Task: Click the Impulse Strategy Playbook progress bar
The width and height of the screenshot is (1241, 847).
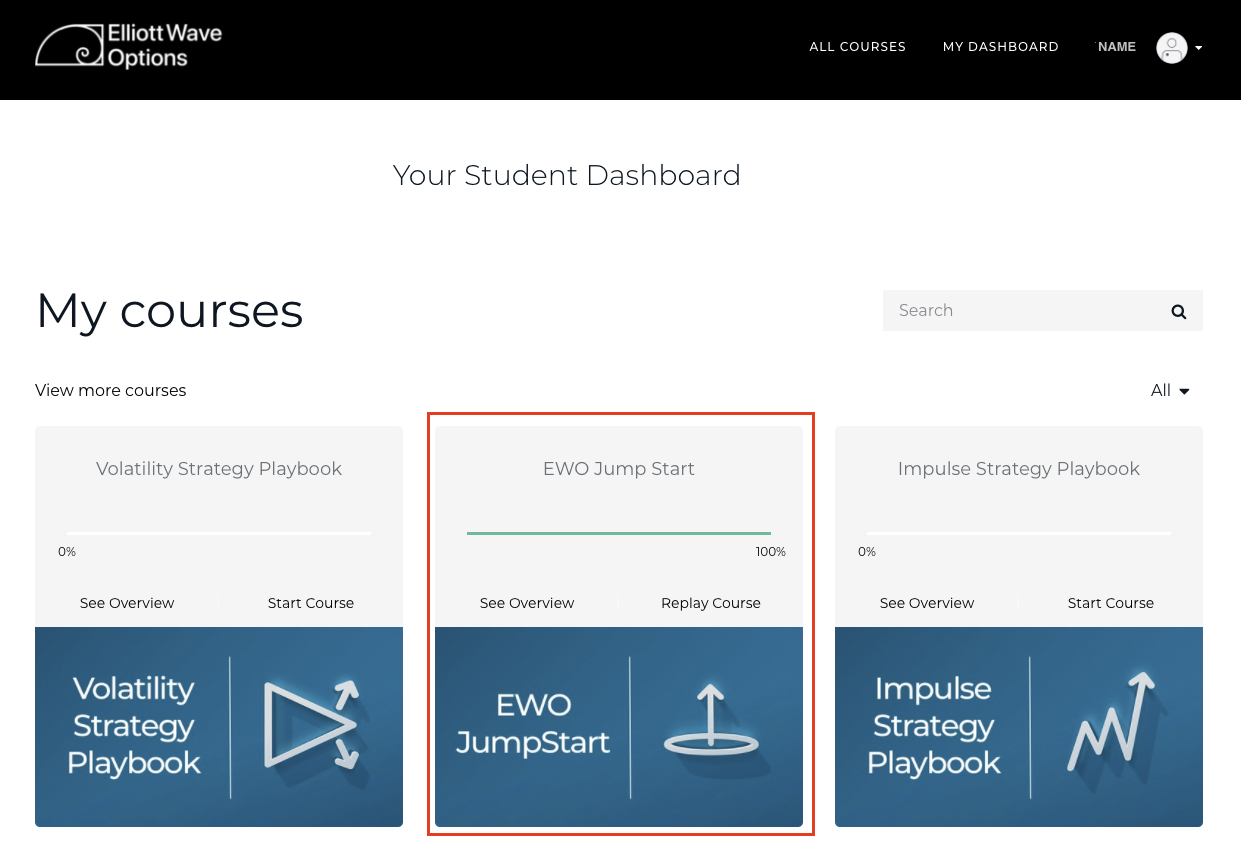Action: click(x=1019, y=533)
